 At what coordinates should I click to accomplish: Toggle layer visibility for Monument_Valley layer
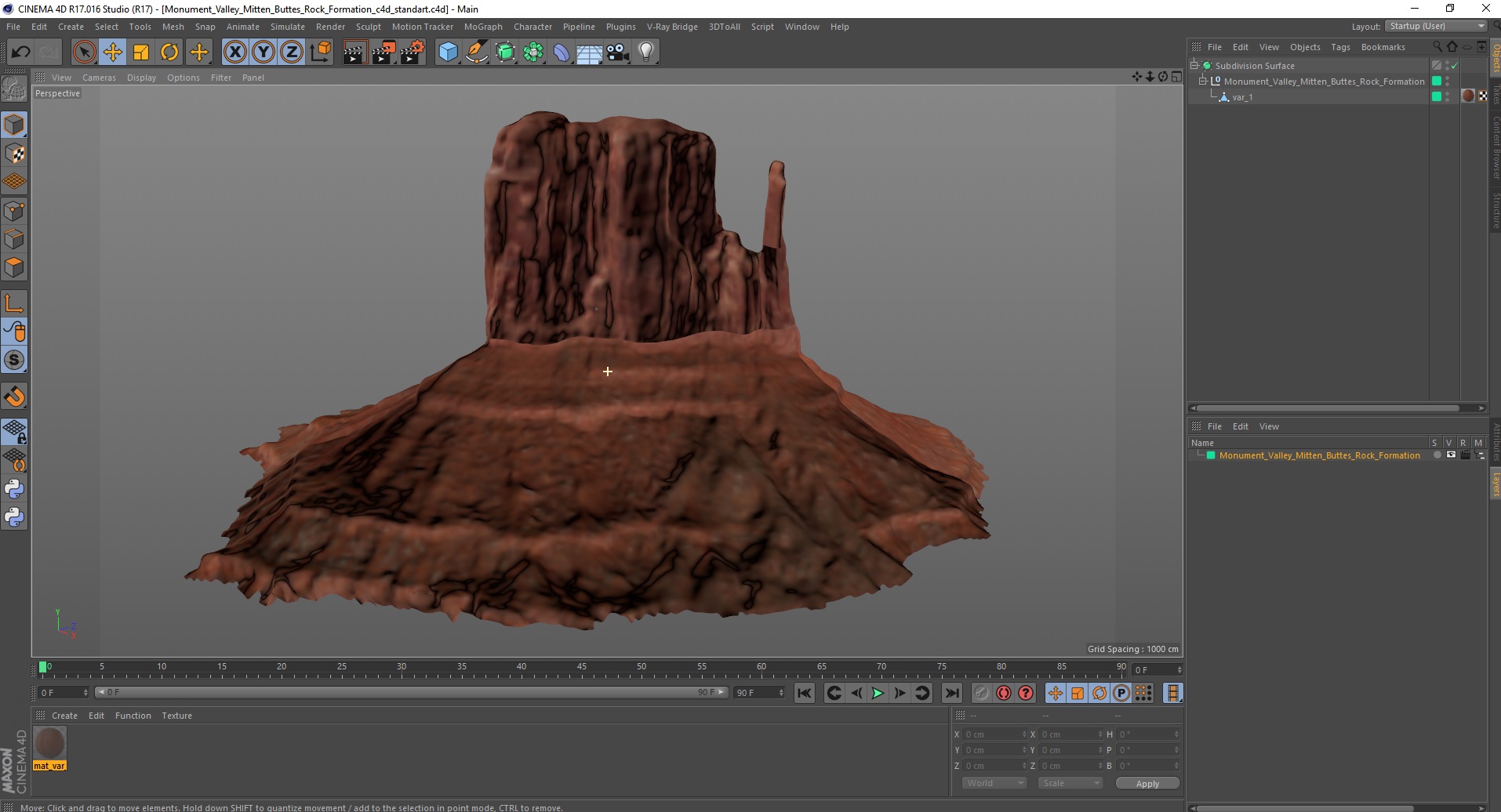coord(1451,455)
